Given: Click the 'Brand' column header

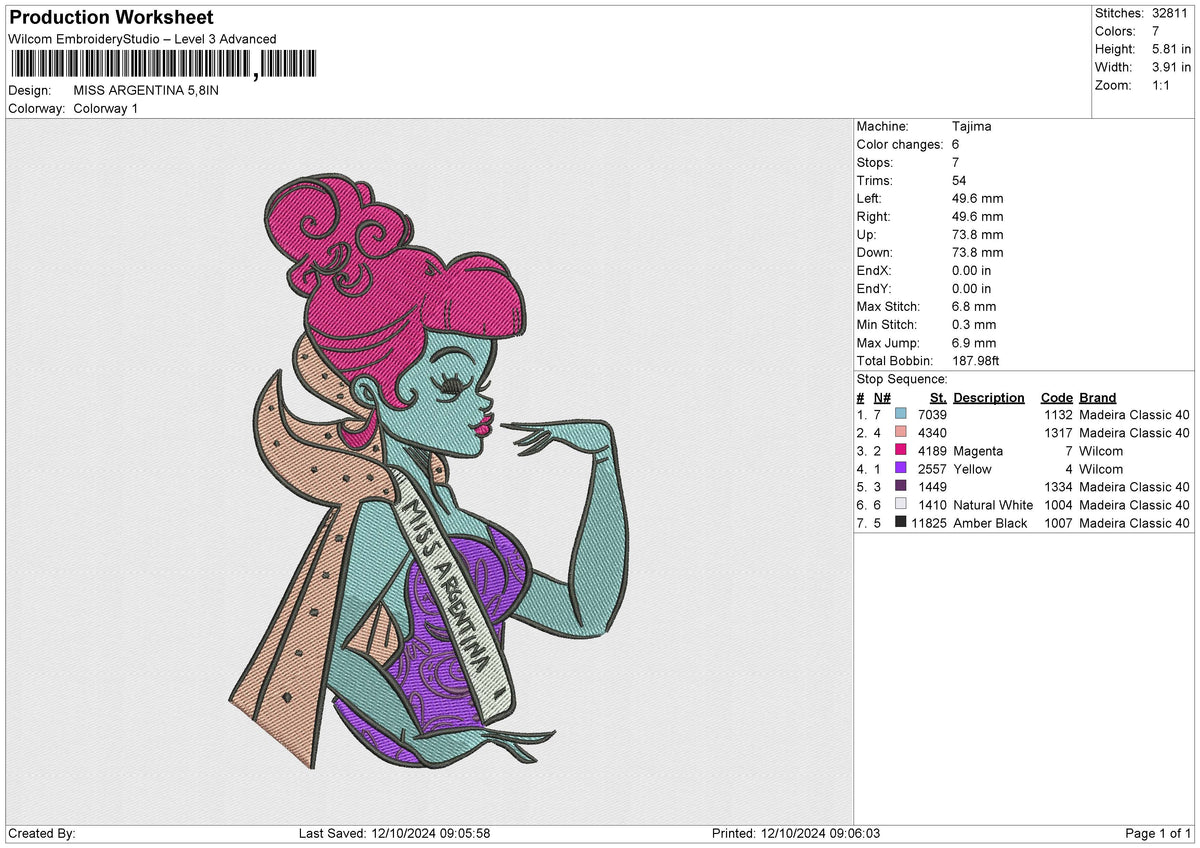Looking at the screenshot, I should coord(1098,398).
